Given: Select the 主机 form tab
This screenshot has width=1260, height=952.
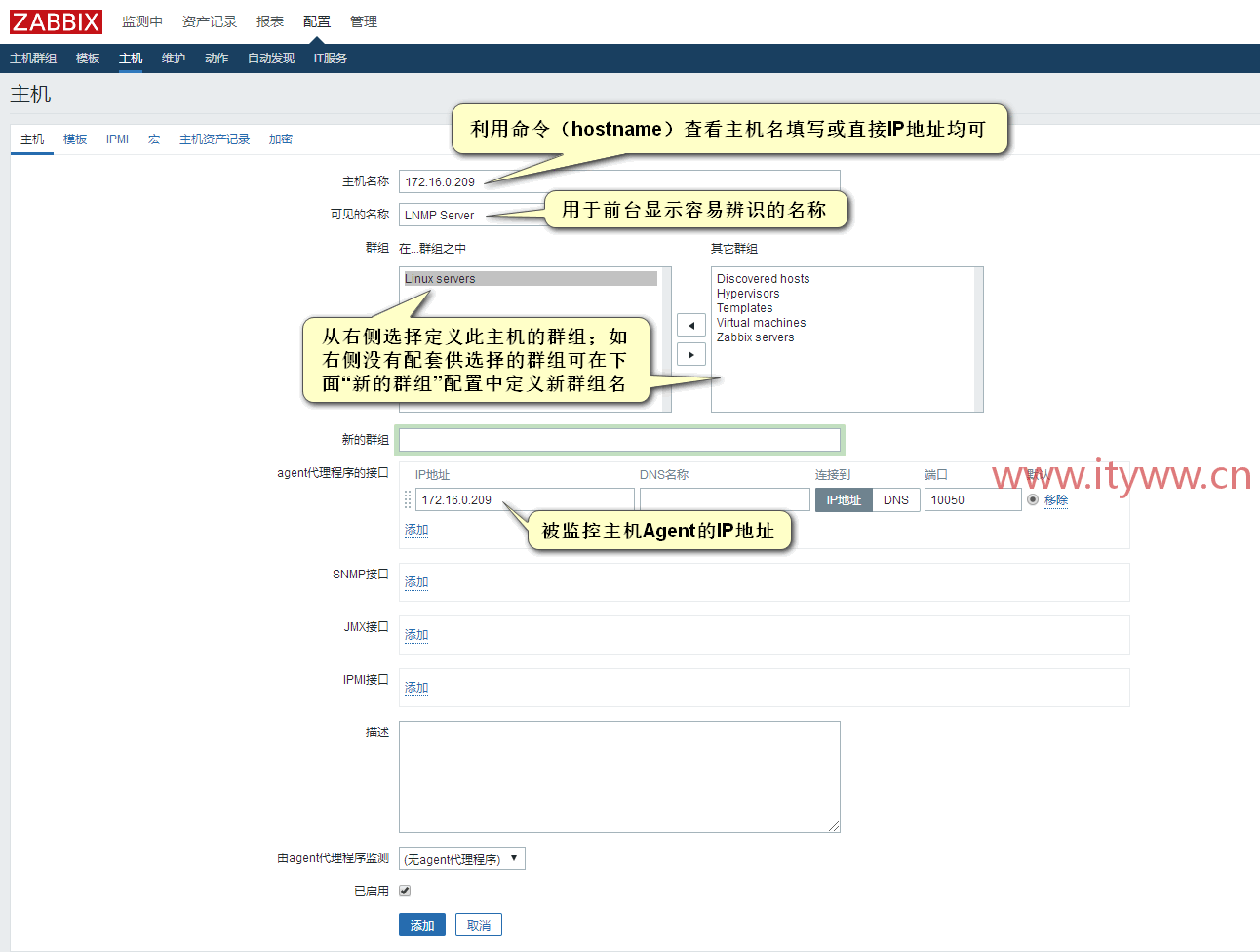Looking at the screenshot, I should pos(32,139).
